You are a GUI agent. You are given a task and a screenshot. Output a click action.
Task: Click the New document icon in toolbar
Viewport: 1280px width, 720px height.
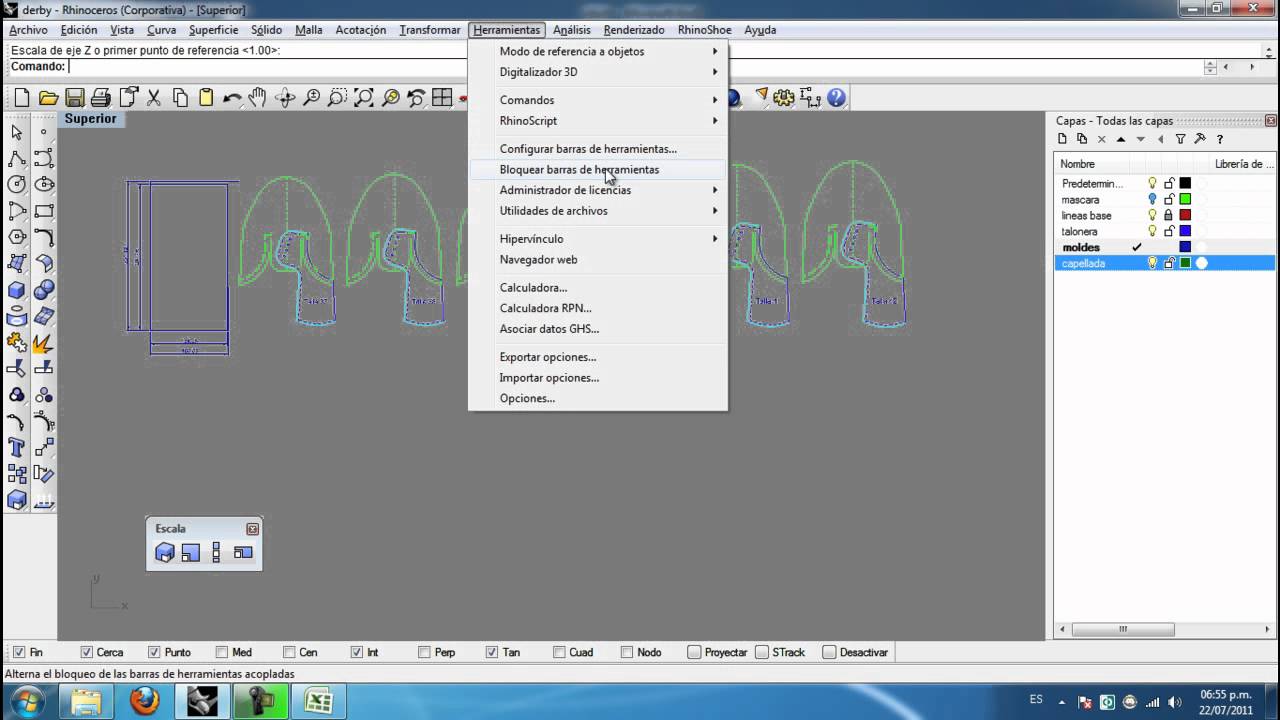pos(22,98)
